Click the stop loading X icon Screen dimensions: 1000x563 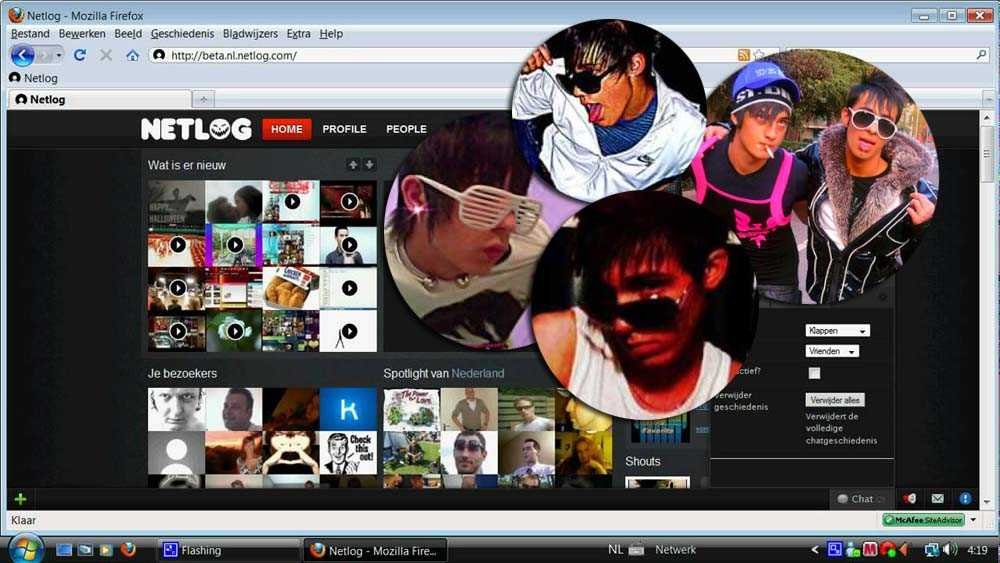(106, 55)
